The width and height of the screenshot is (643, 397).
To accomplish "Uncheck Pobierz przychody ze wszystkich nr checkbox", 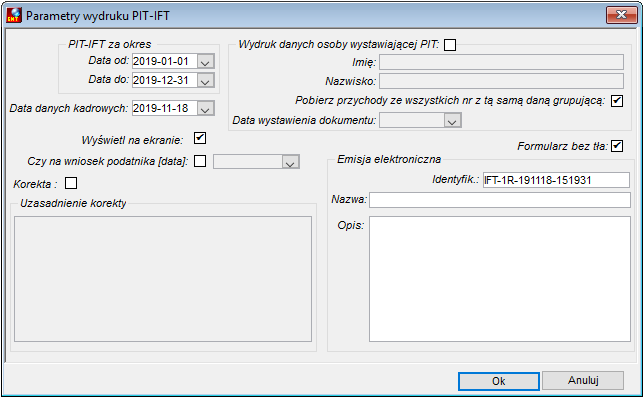I will point(617,101).
